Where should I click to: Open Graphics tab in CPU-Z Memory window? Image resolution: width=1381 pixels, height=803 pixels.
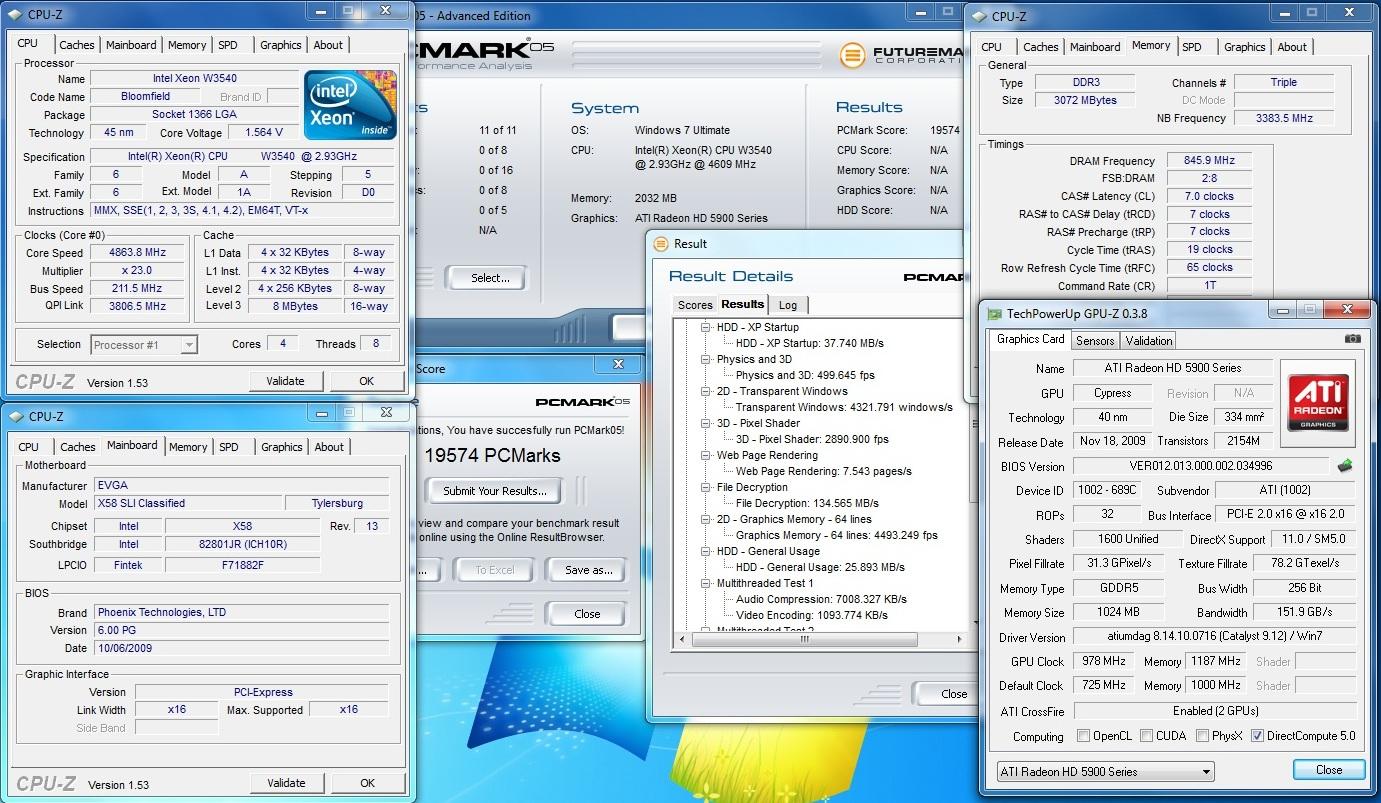tap(1244, 47)
